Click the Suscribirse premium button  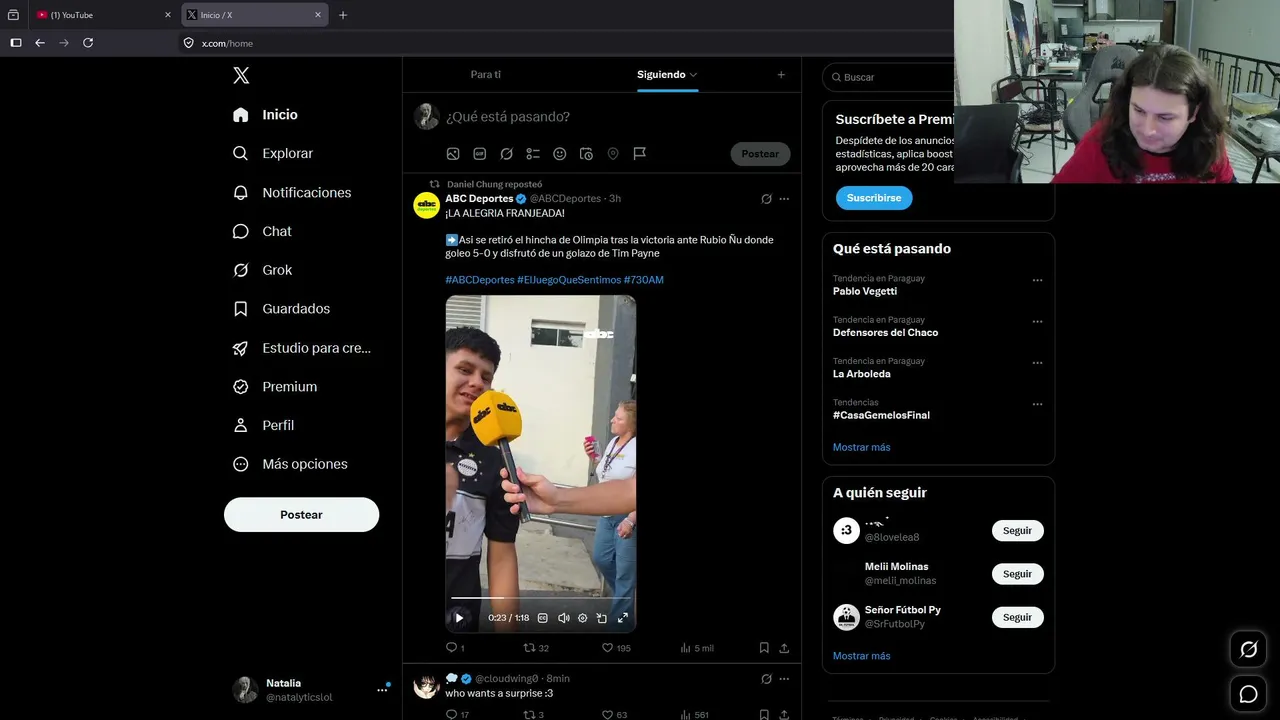click(874, 198)
